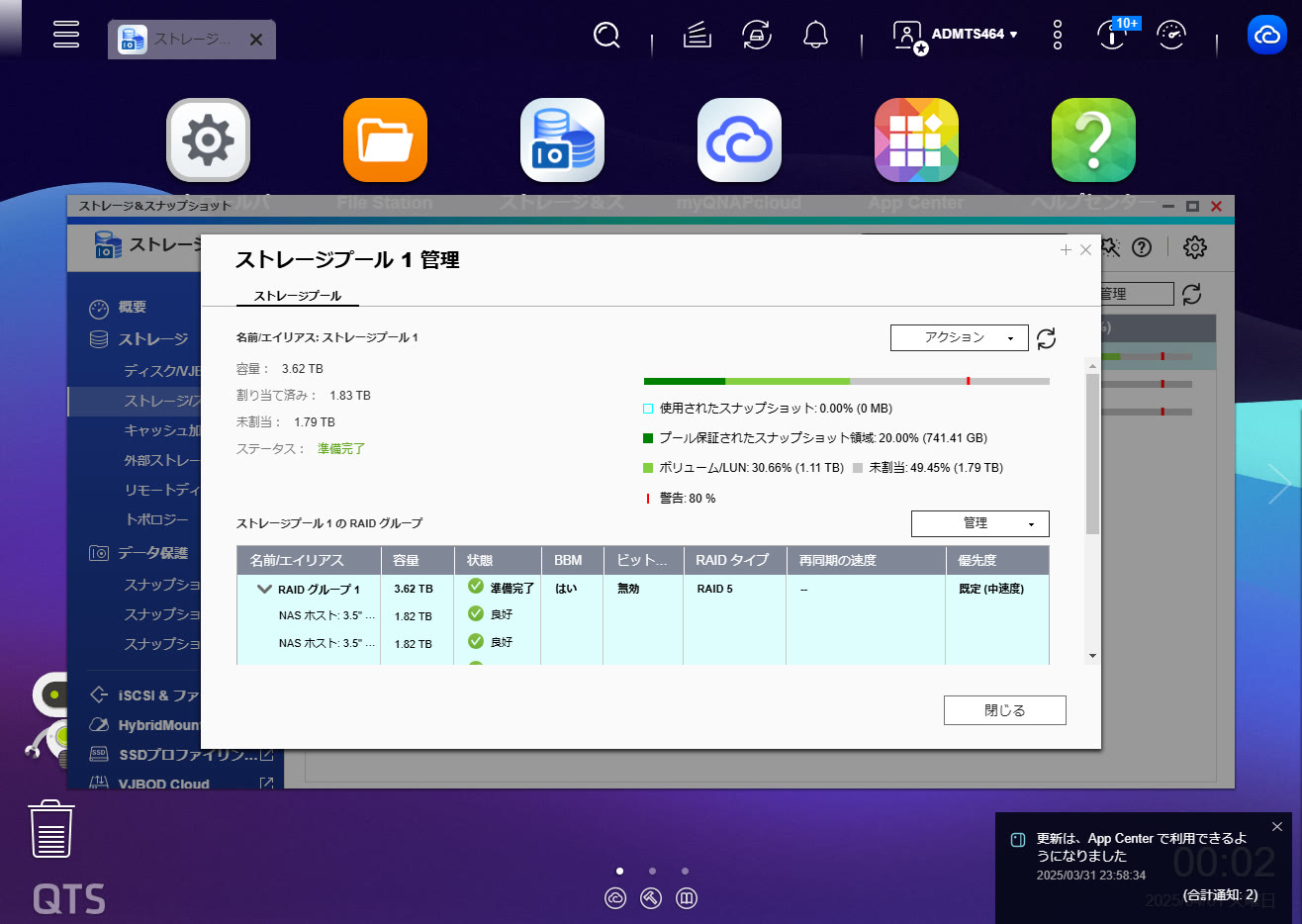Open the アクション dropdown

point(960,338)
